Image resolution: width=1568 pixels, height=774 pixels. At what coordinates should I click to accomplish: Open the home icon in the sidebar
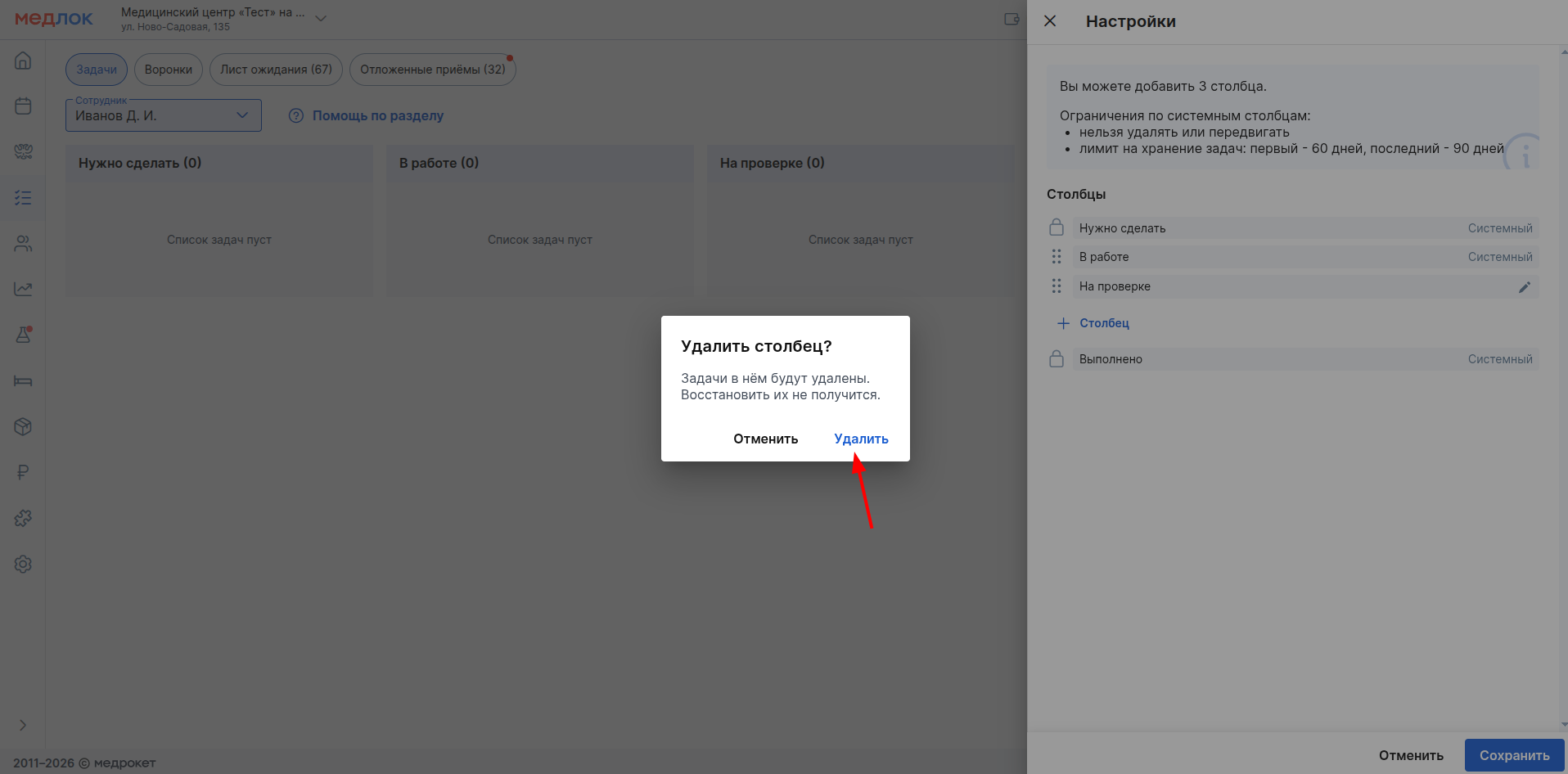coord(23,61)
